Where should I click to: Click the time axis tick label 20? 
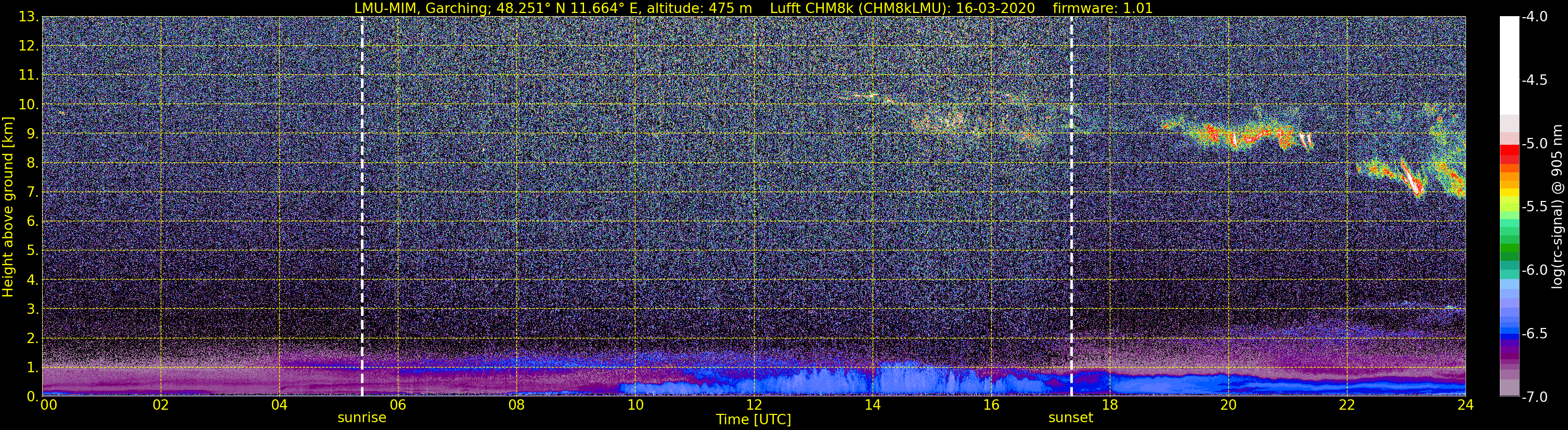tap(1228, 406)
